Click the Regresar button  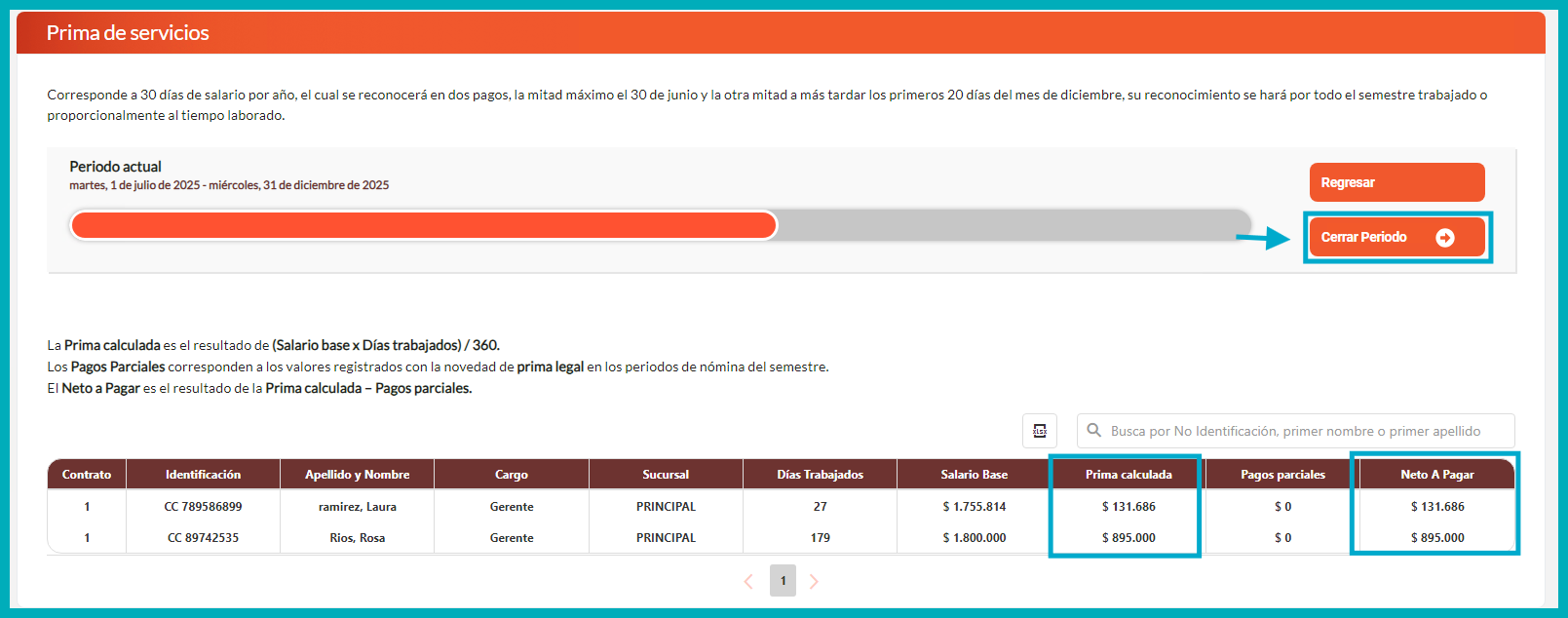coord(1396,182)
